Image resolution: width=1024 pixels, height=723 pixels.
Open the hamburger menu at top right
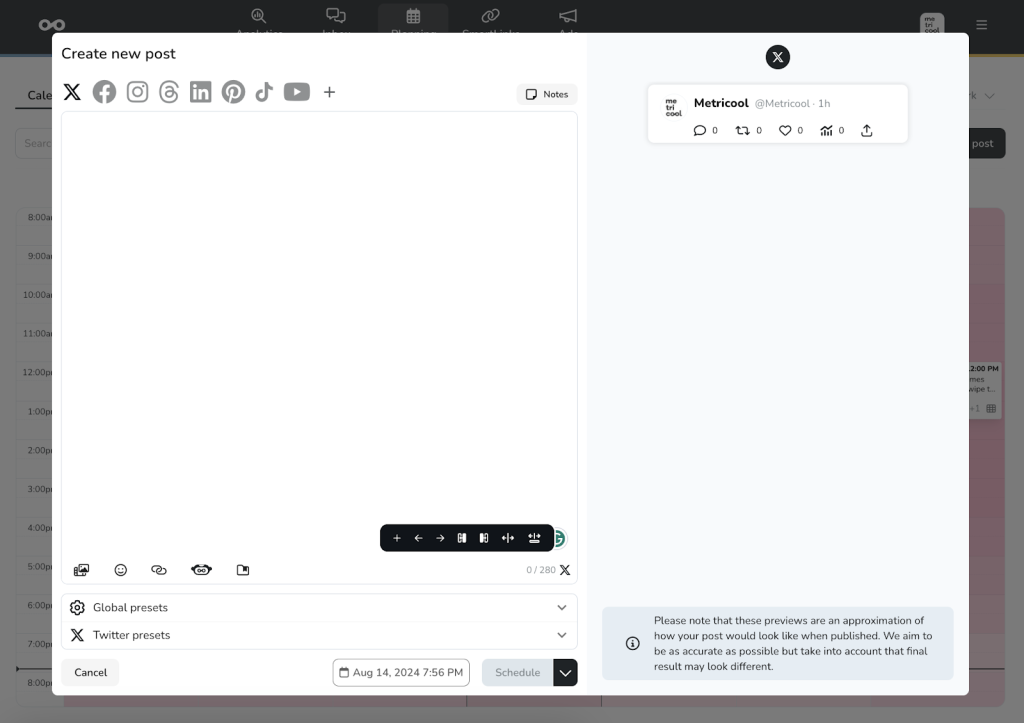coord(982,25)
